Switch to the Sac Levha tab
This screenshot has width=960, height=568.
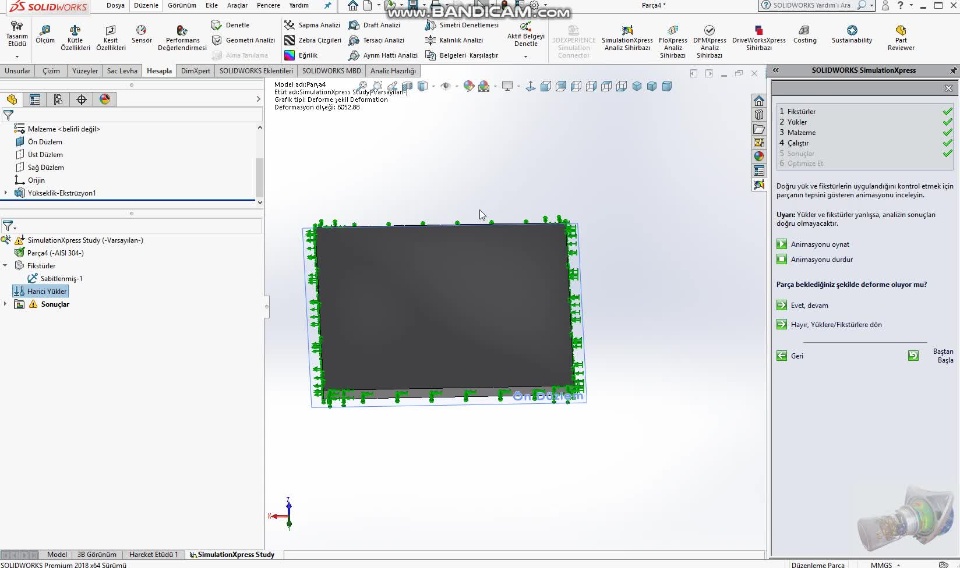click(x=122, y=70)
